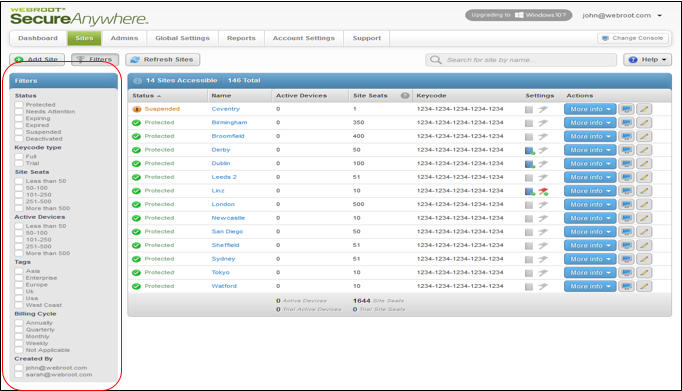Open the Sheffield site link
Viewport: 682px width, 391px height.
[225, 245]
